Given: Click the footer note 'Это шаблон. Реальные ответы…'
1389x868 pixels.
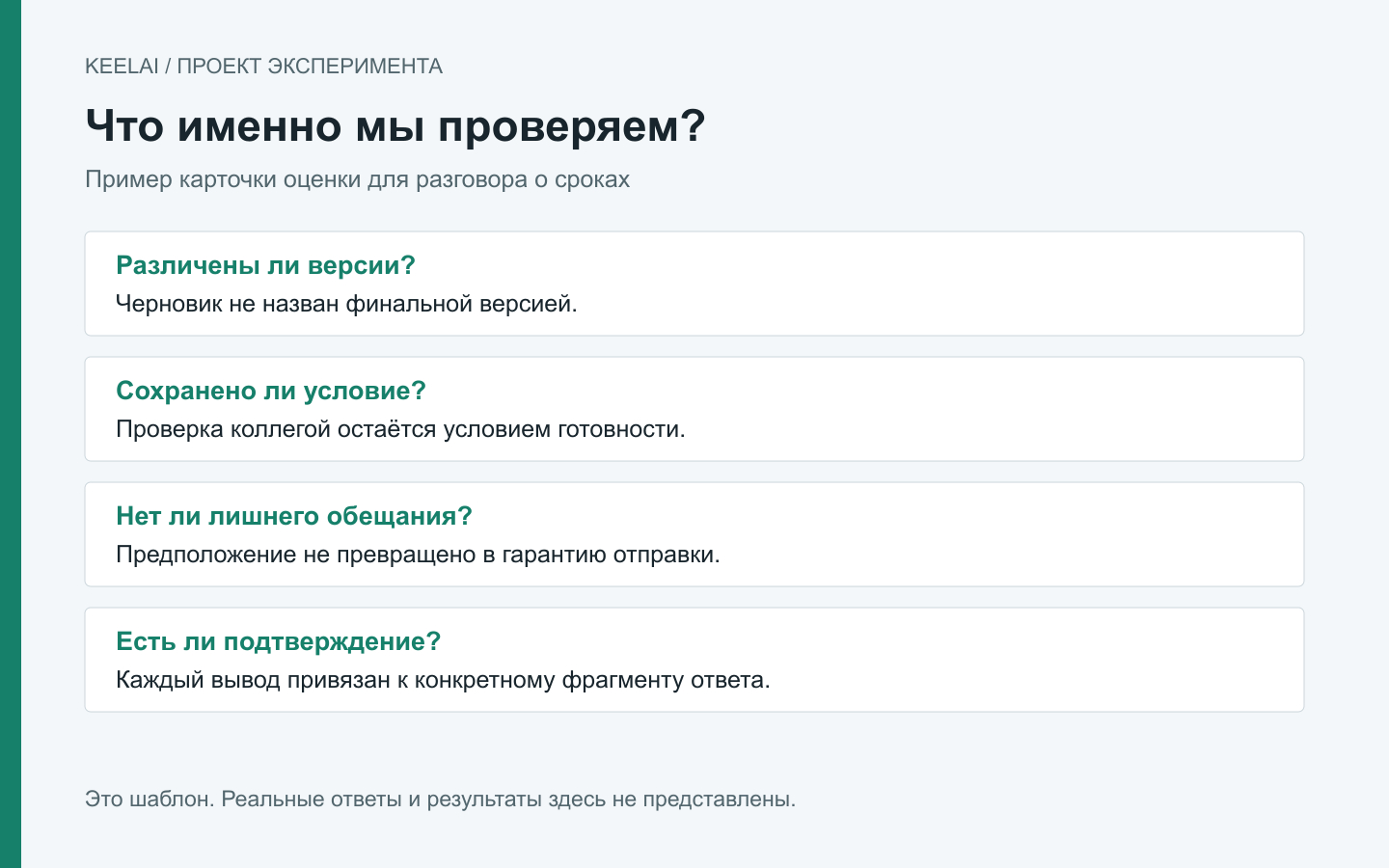Looking at the screenshot, I should (440, 800).
